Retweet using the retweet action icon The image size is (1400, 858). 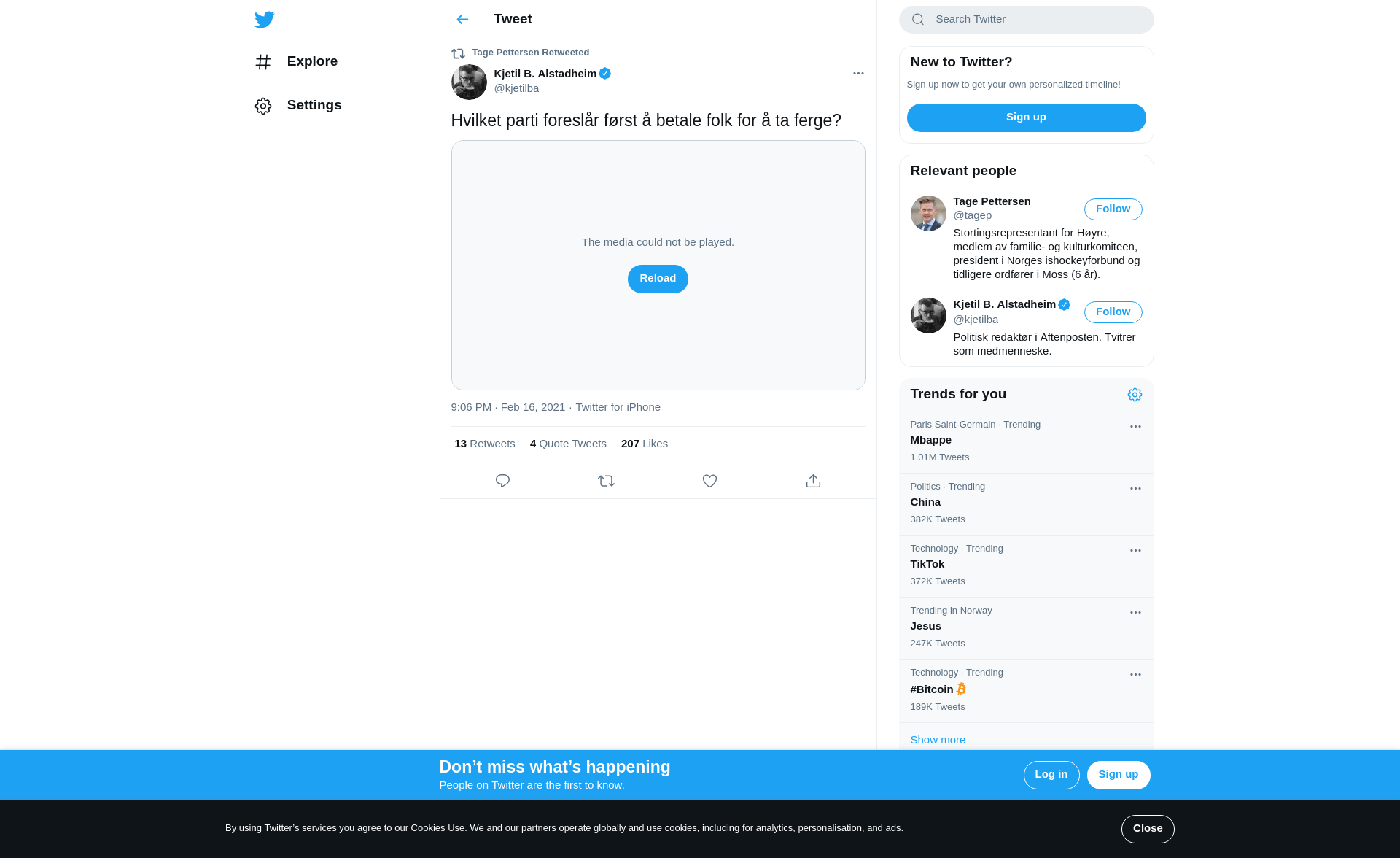(606, 481)
